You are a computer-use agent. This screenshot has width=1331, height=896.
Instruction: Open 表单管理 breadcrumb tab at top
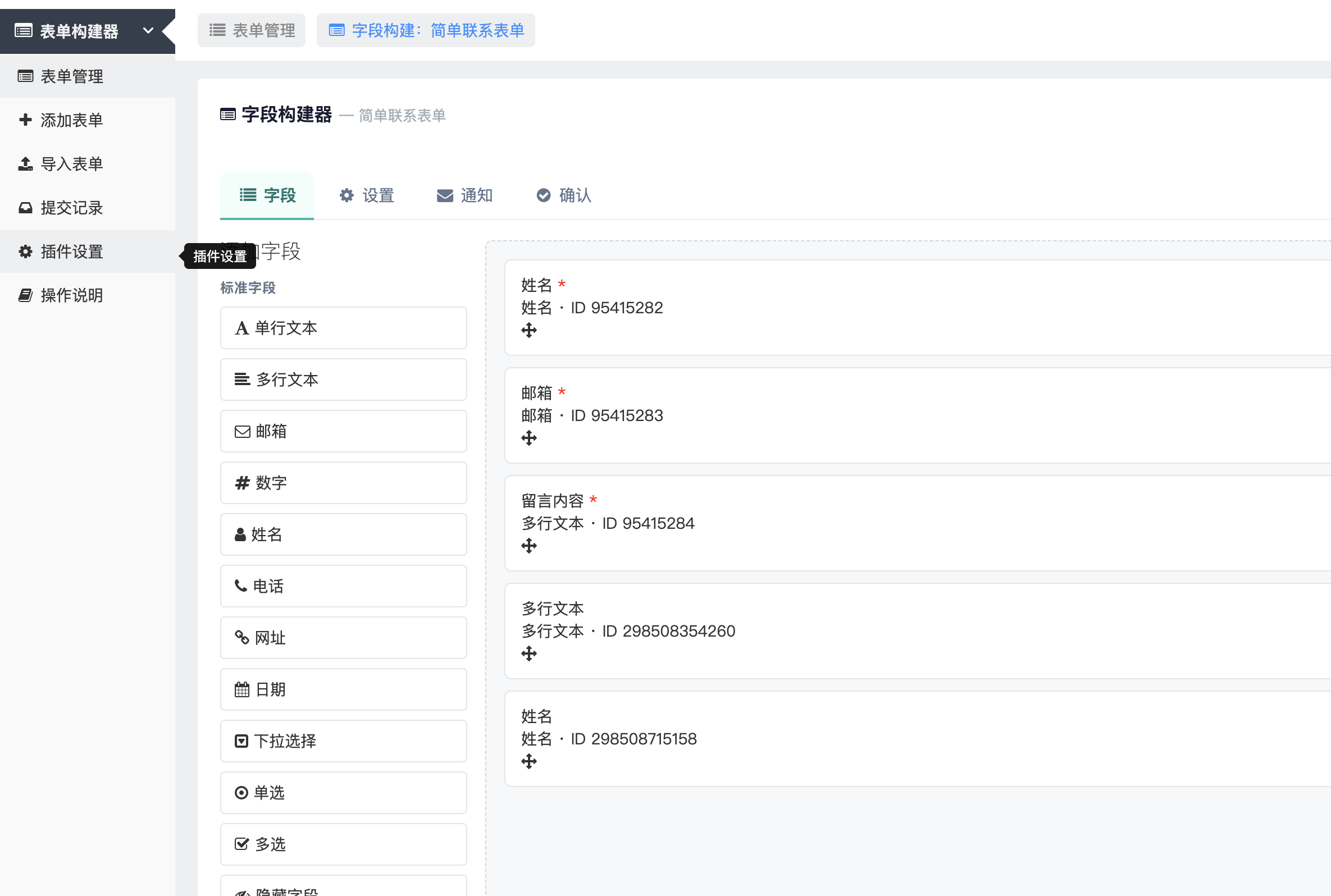pos(252,30)
